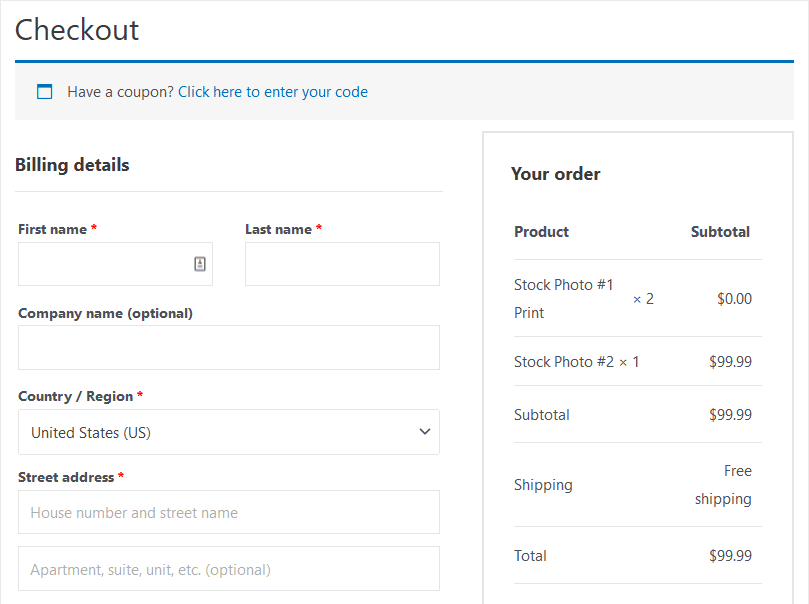Click the Billing details heading
Viewport: 809px width, 604px height.
72,164
